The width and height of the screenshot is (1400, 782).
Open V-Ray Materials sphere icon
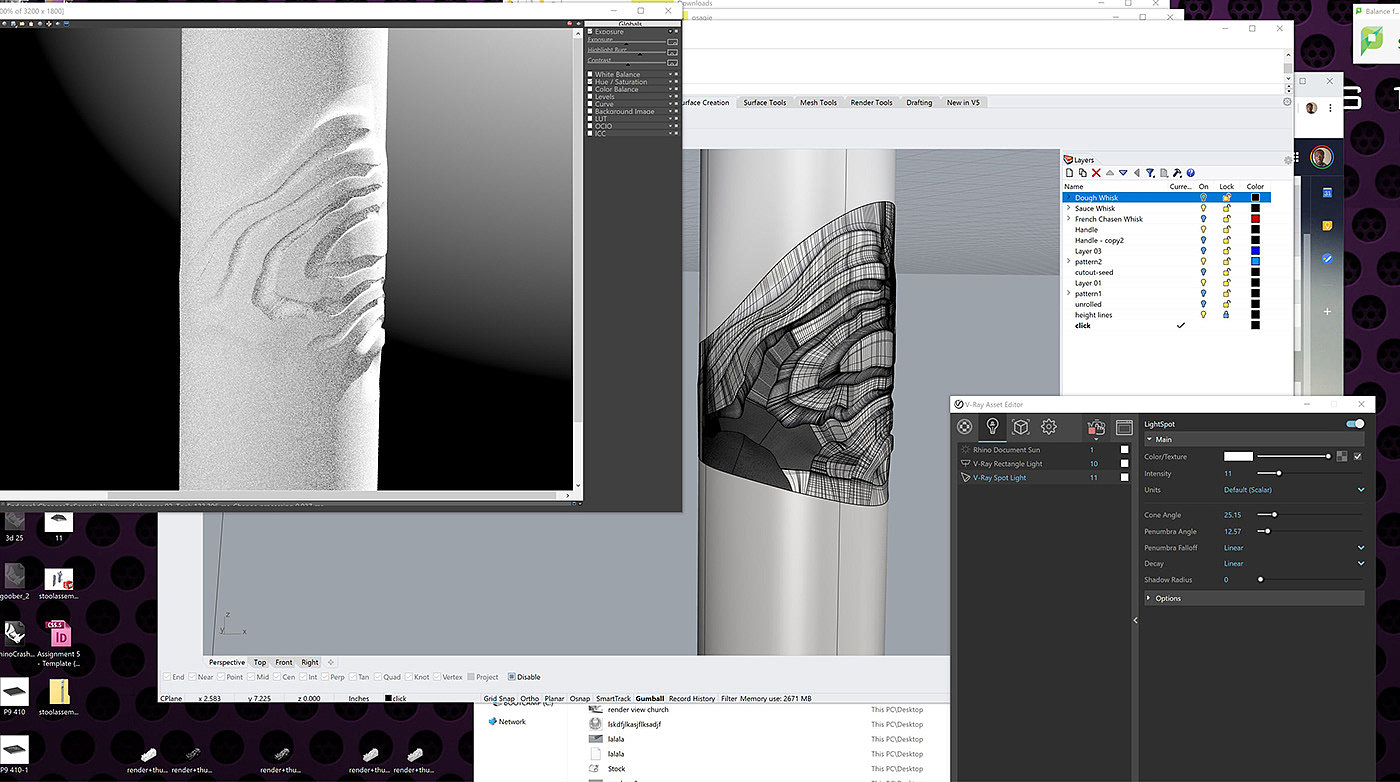(965, 427)
